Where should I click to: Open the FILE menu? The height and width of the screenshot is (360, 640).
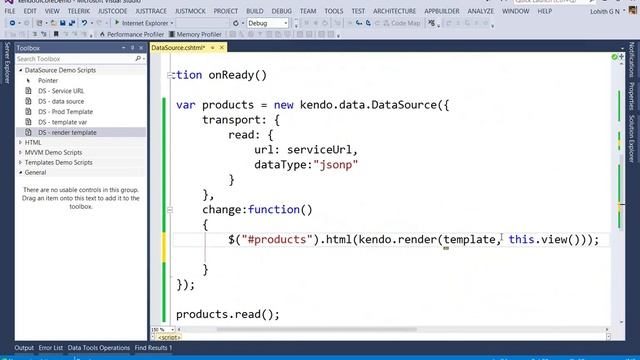pos(10,11)
